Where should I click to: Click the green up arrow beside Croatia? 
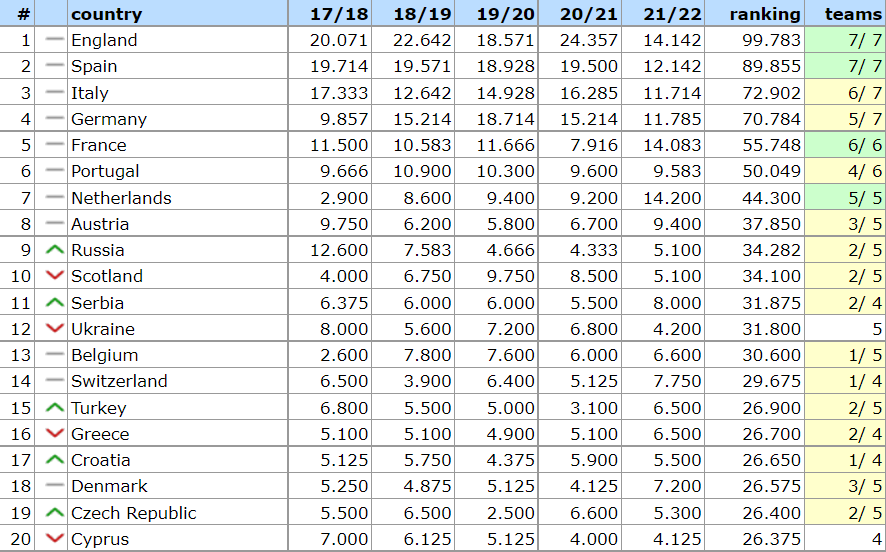click(54, 460)
